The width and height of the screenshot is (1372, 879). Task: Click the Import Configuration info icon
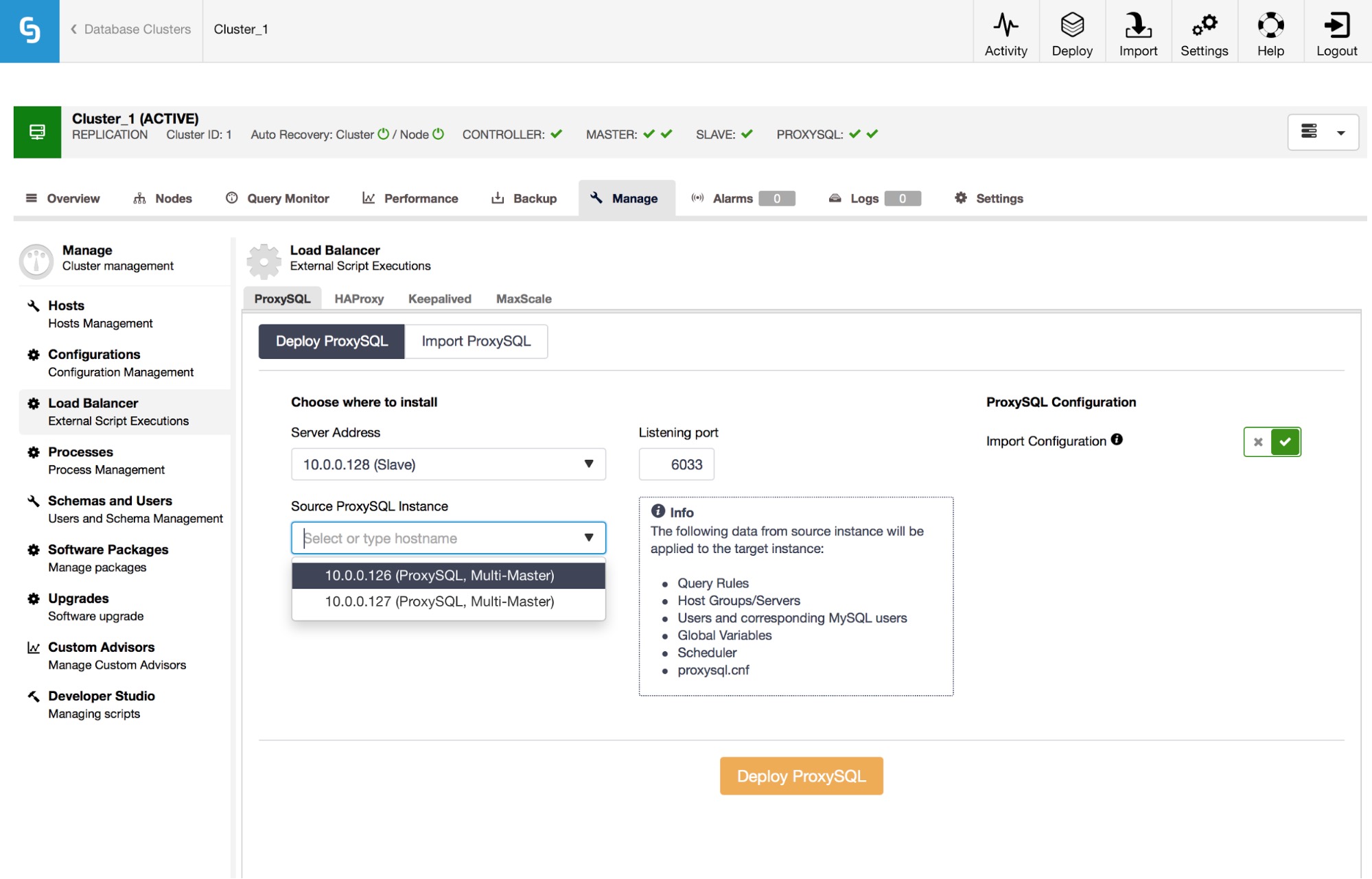[x=1117, y=439]
